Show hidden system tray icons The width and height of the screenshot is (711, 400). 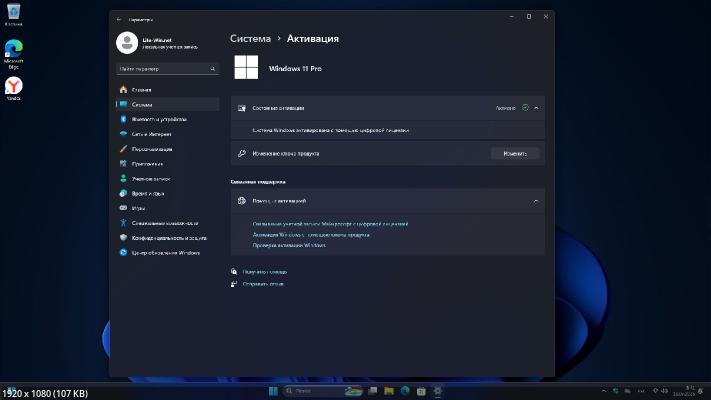click(x=604, y=391)
